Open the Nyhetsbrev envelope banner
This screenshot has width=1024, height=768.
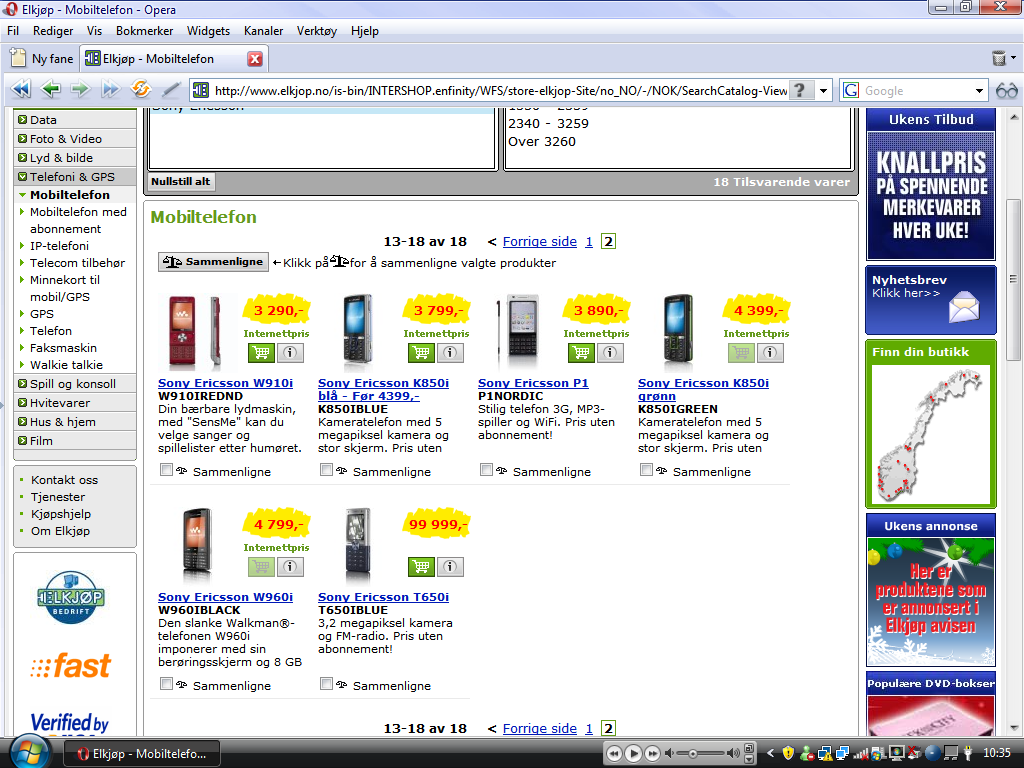pos(931,300)
